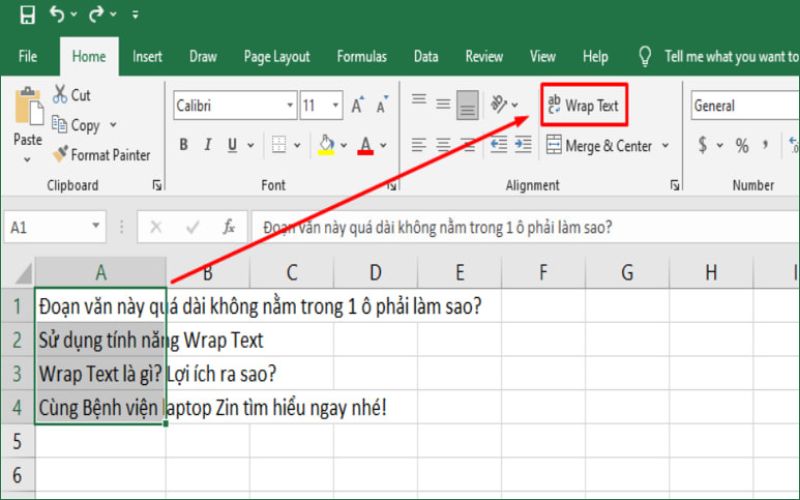Screen dimensions: 800x500
Task: Toggle Wrap Text for selected cells
Action: (584, 105)
